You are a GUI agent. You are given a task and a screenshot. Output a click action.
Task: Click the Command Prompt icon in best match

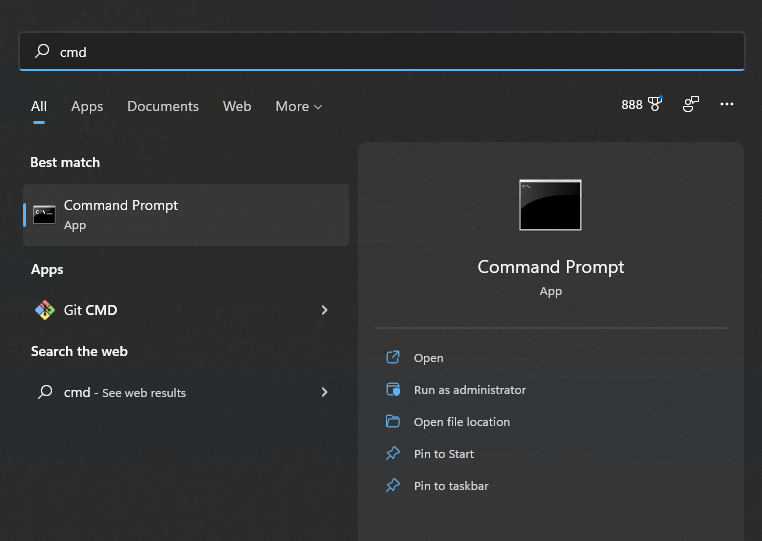click(44, 215)
